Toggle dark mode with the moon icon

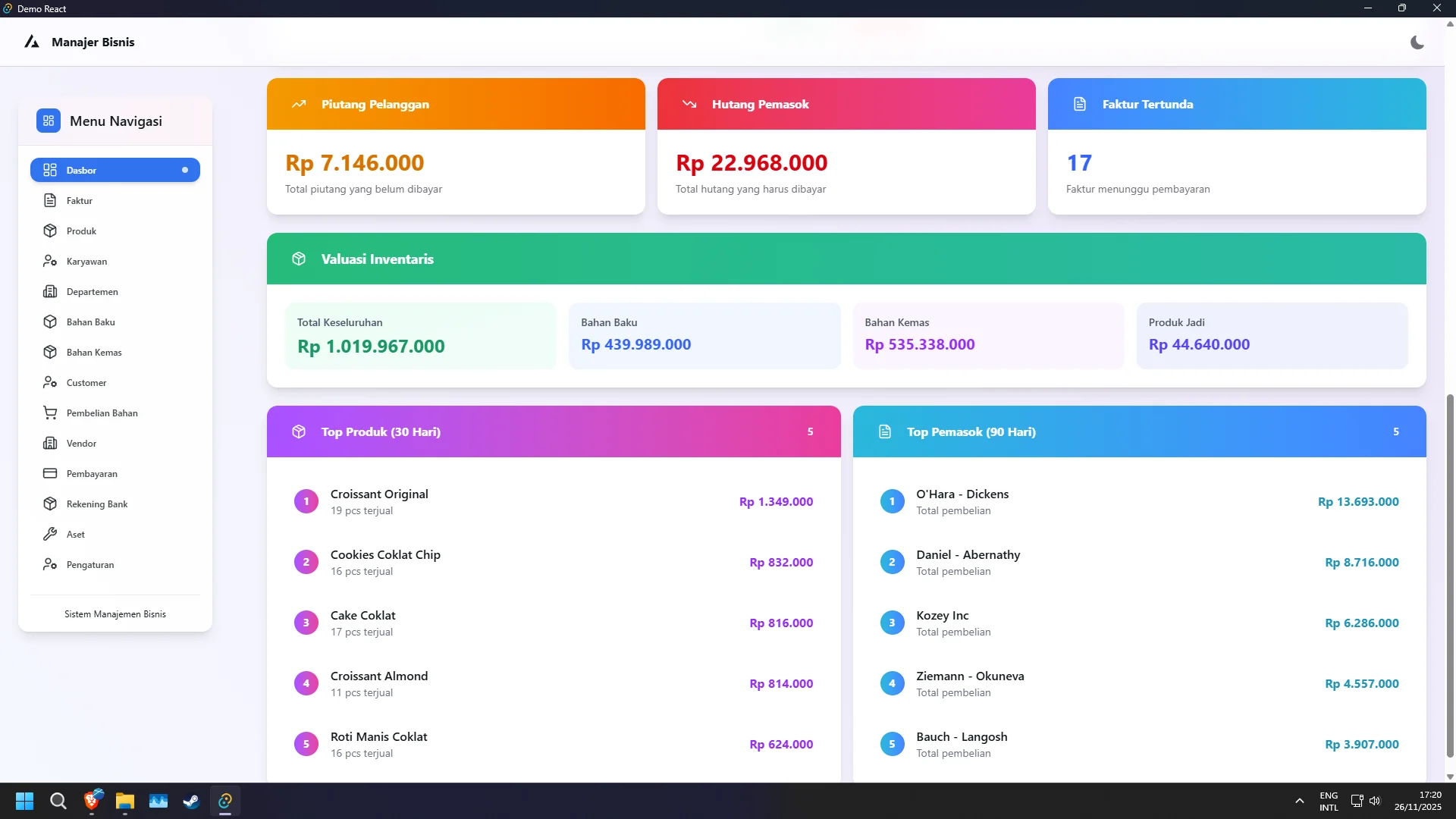(x=1417, y=42)
